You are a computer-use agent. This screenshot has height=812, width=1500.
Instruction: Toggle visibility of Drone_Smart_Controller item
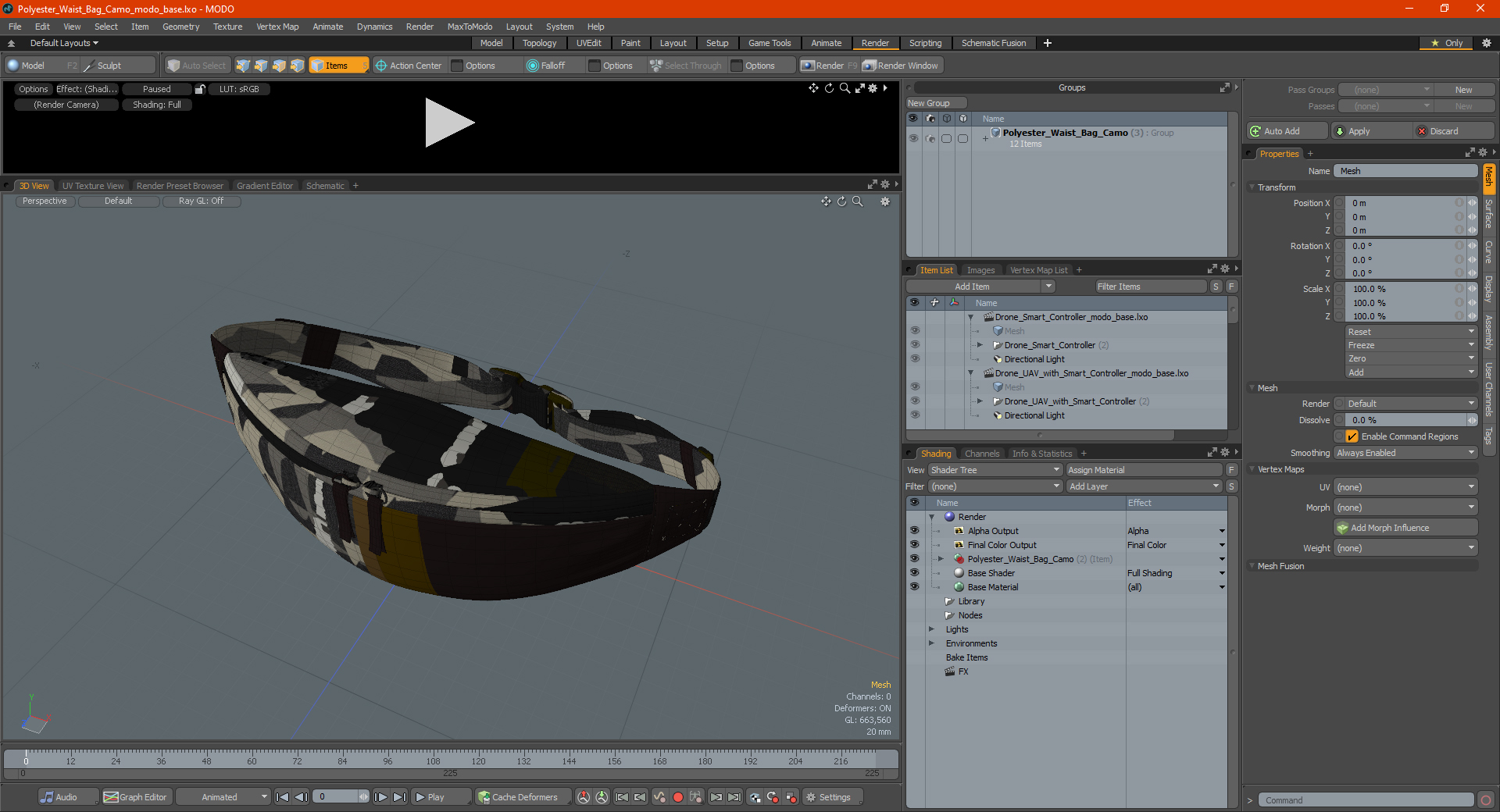[x=915, y=345]
